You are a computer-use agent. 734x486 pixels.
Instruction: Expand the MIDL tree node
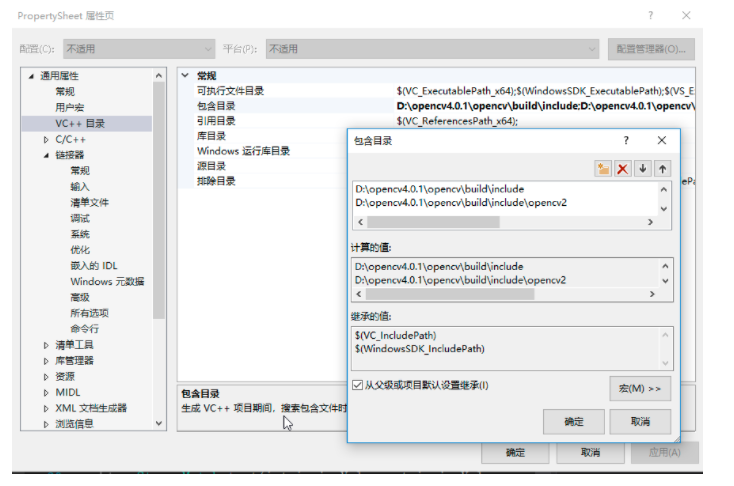pyautogui.click(x=46, y=392)
